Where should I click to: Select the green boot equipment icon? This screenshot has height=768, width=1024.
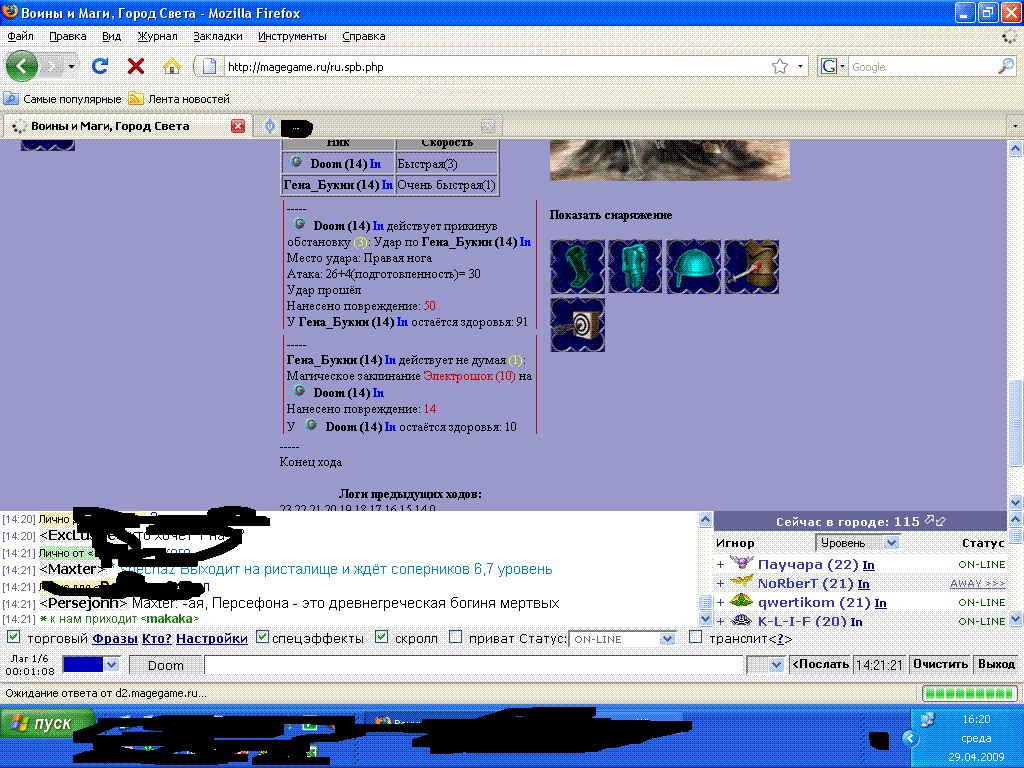[x=577, y=266]
